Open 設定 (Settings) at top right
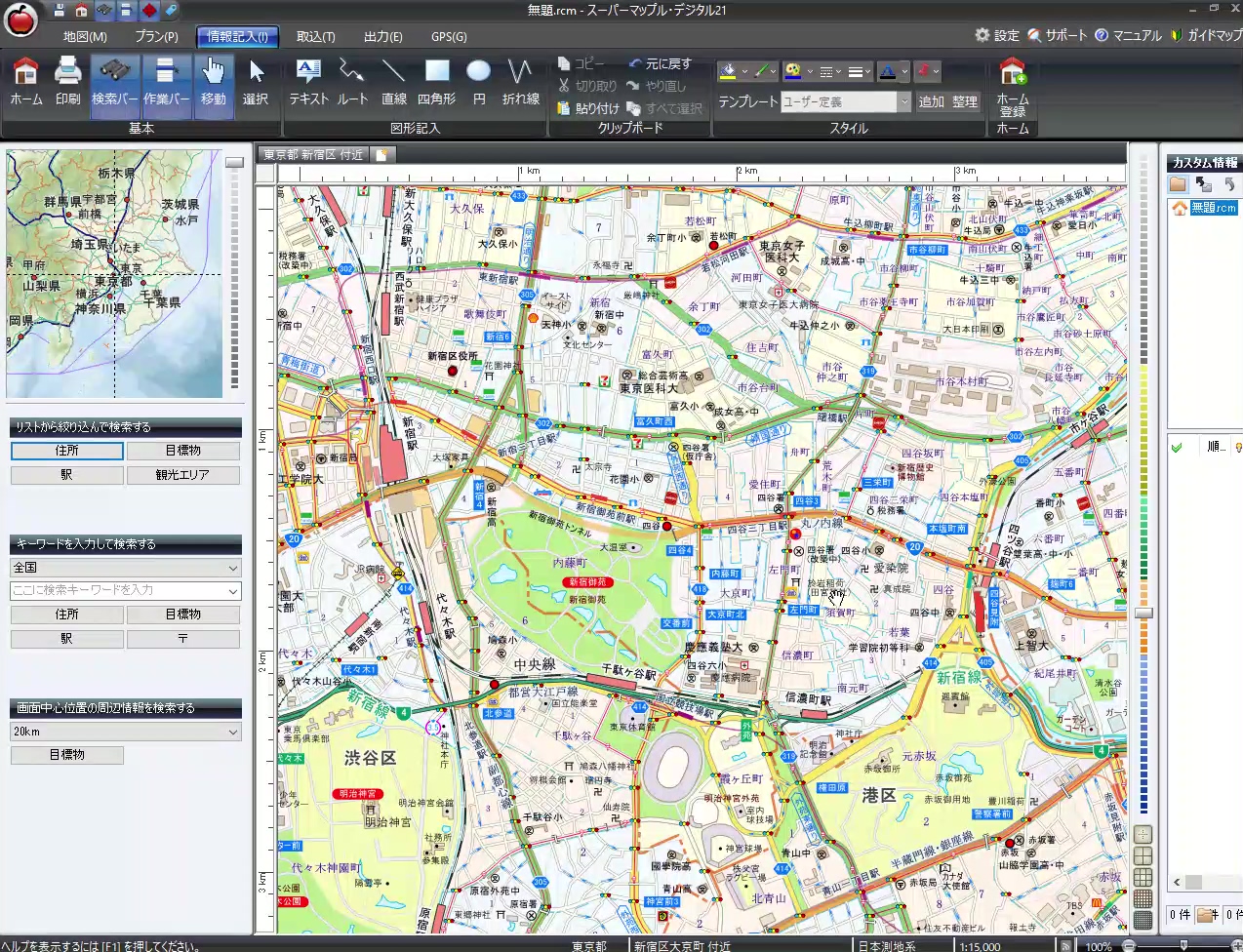The image size is (1243, 952). (997, 35)
